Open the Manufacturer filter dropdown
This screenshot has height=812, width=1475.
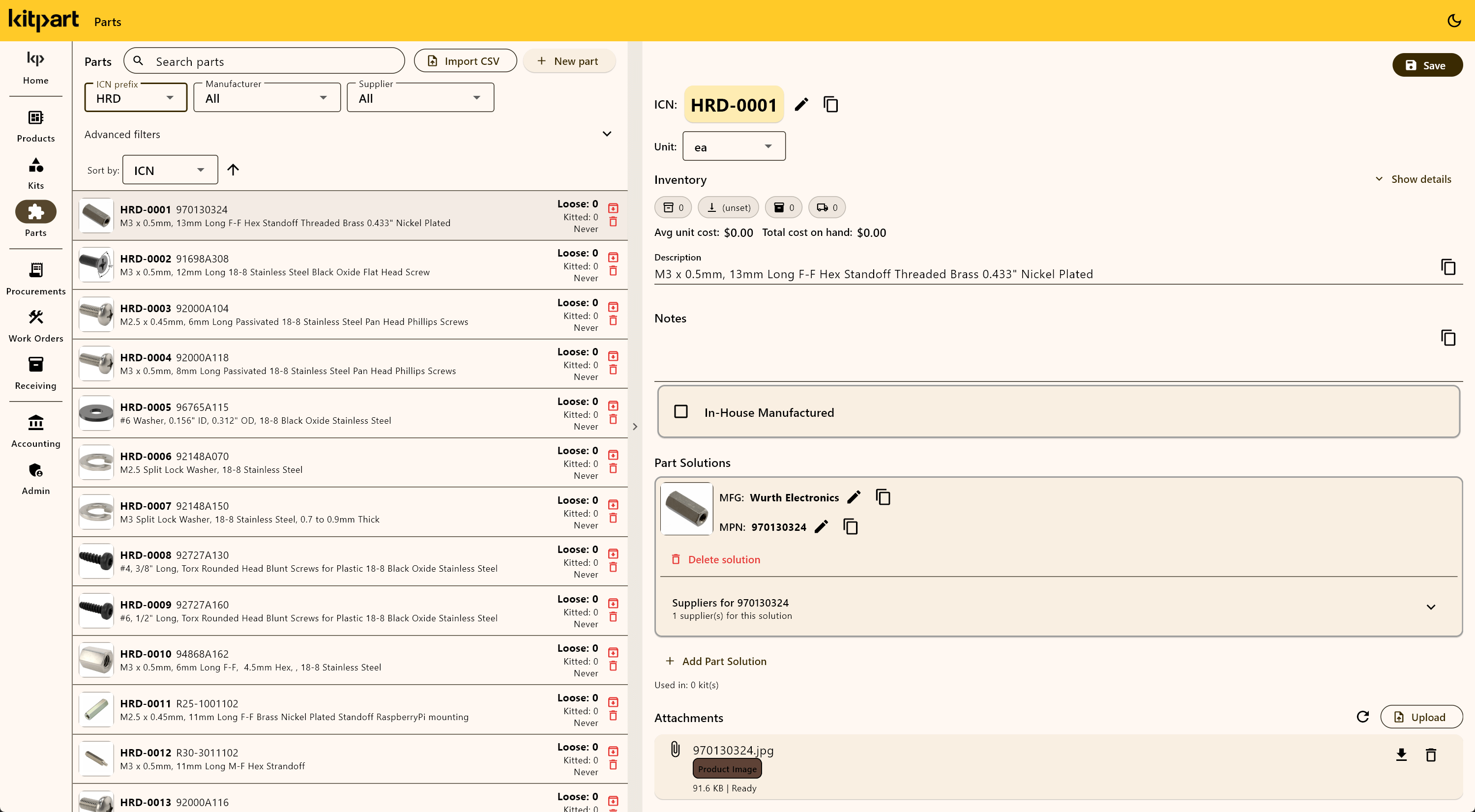click(267, 98)
